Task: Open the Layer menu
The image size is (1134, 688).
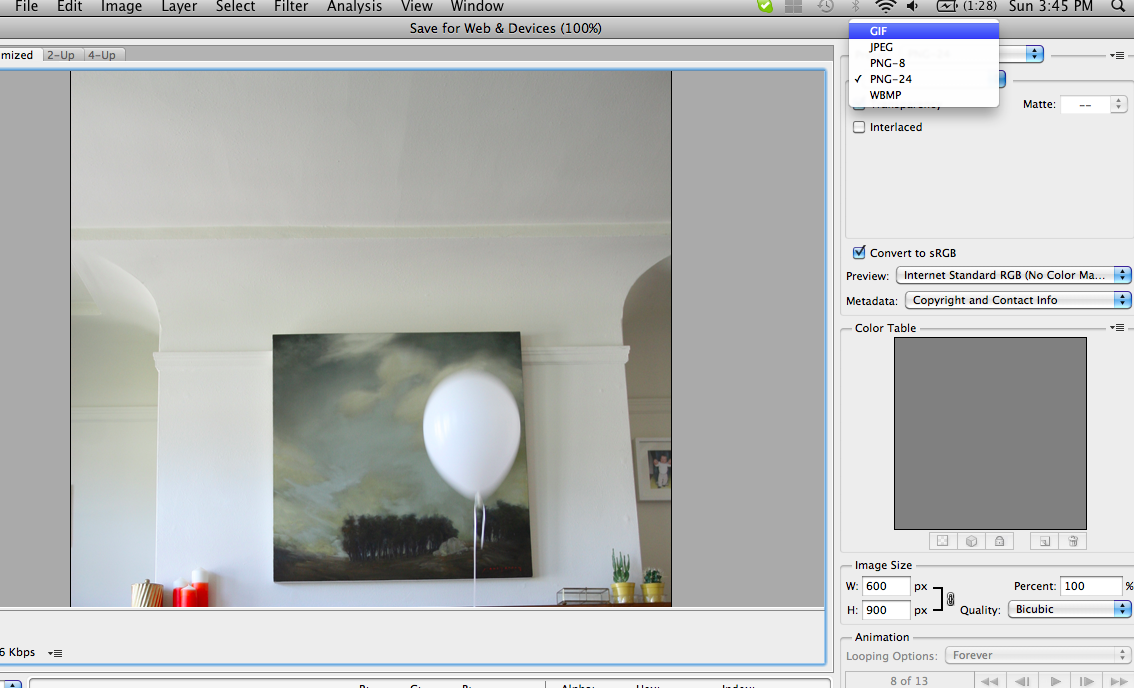Action: [x=179, y=7]
